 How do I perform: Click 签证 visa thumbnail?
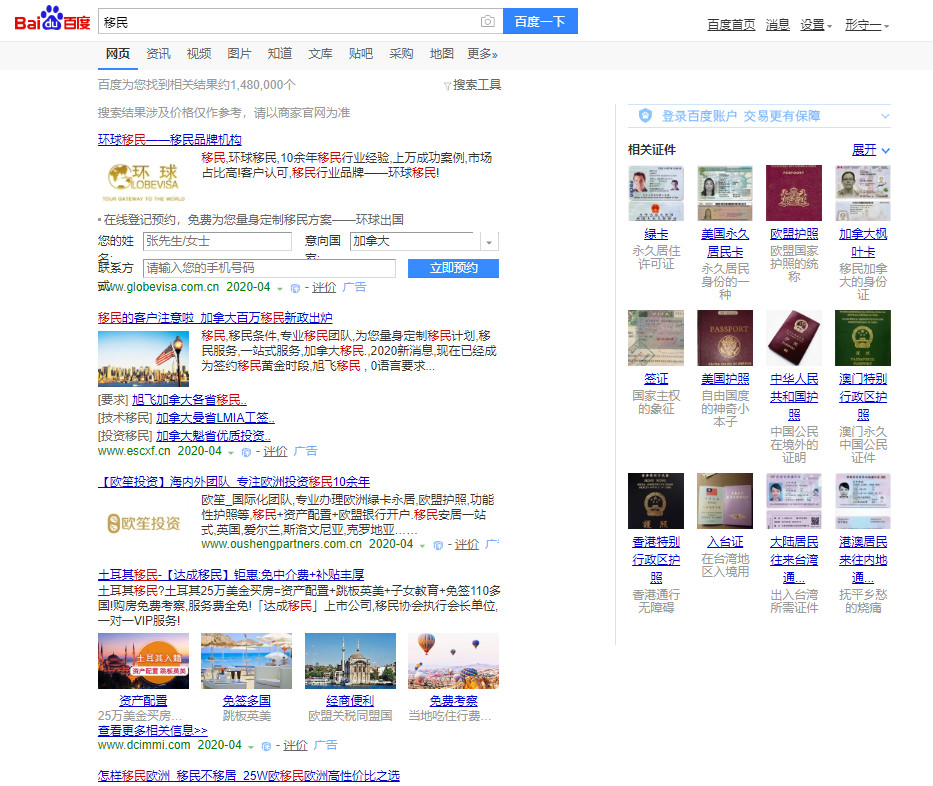coord(656,337)
